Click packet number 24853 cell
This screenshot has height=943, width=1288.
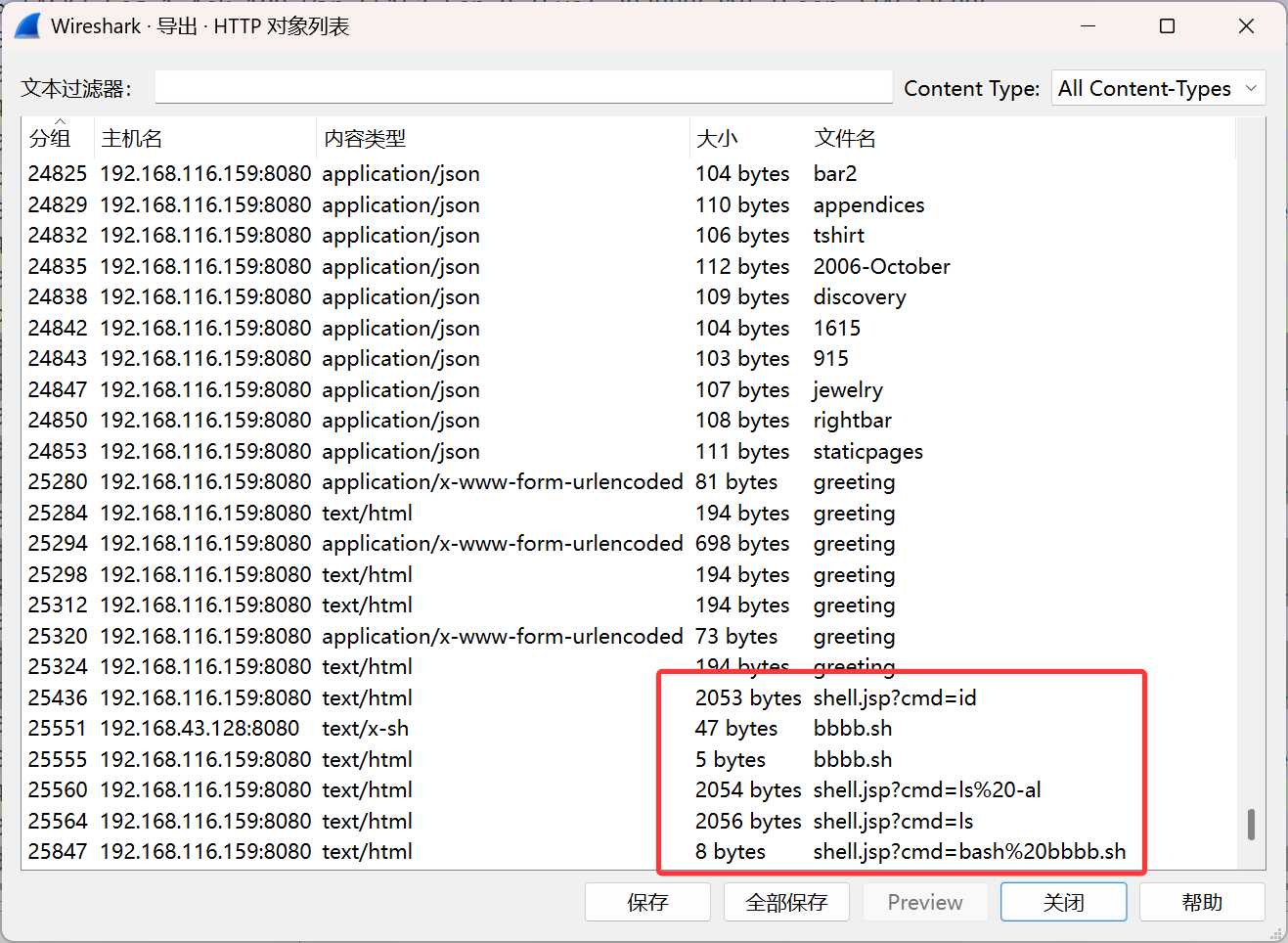58,451
